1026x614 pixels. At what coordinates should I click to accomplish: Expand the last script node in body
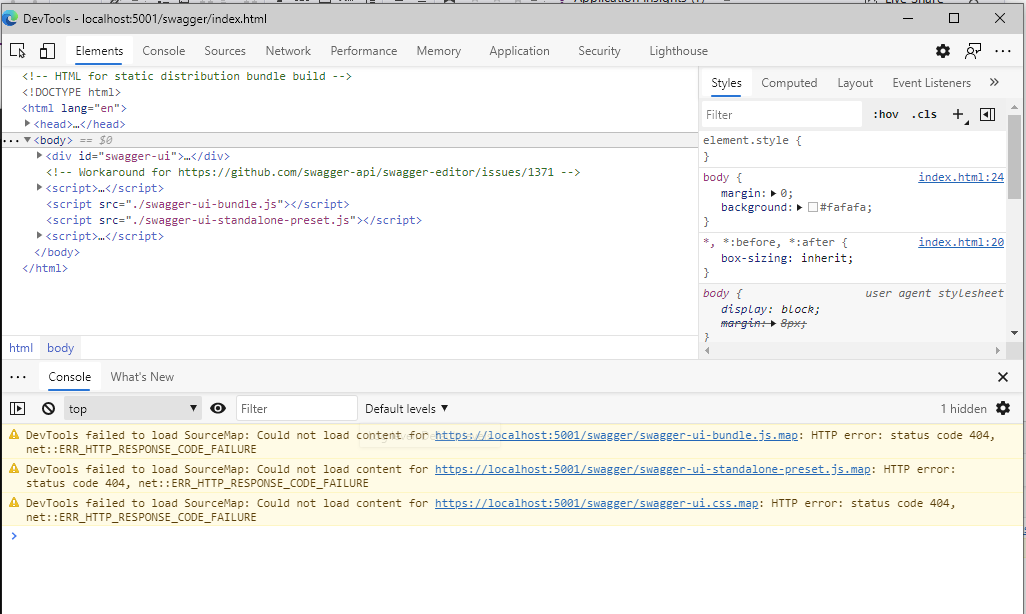coord(39,235)
